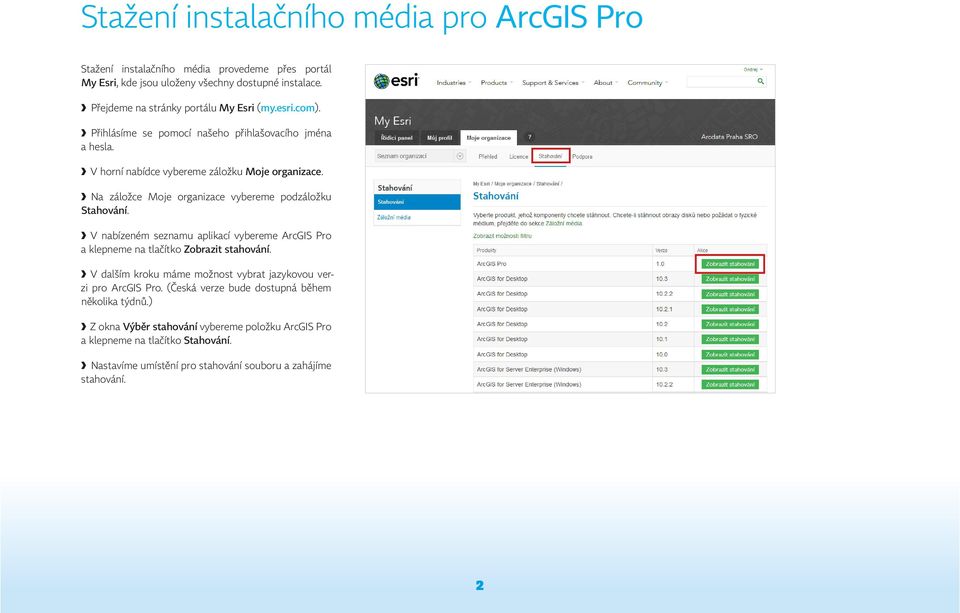The width and height of the screenshot is (960, 613).
Task: Click Zobrazit stahování for ArcGIS Pro 1.0
Action: (x=730, y=264)
